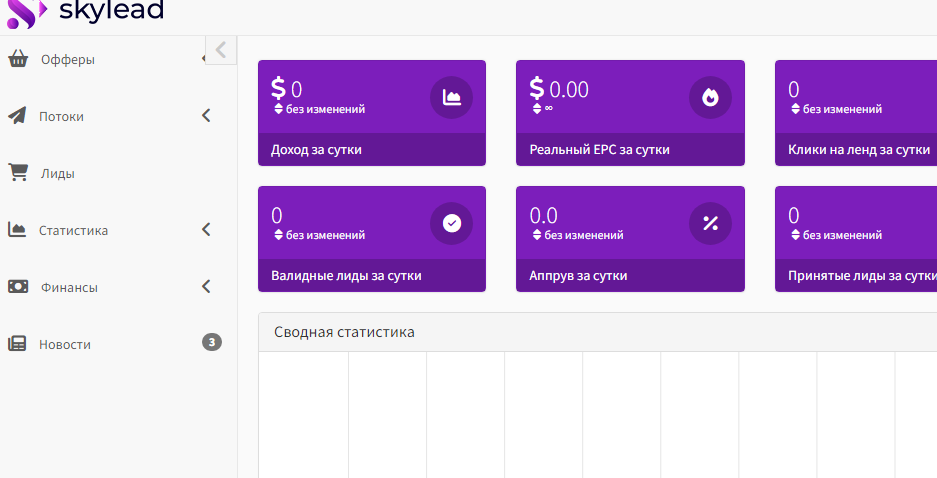The width and height of the screenshot is (937, 478).
Task: Expand the Финансы submenu chevron
Action: 206,286
